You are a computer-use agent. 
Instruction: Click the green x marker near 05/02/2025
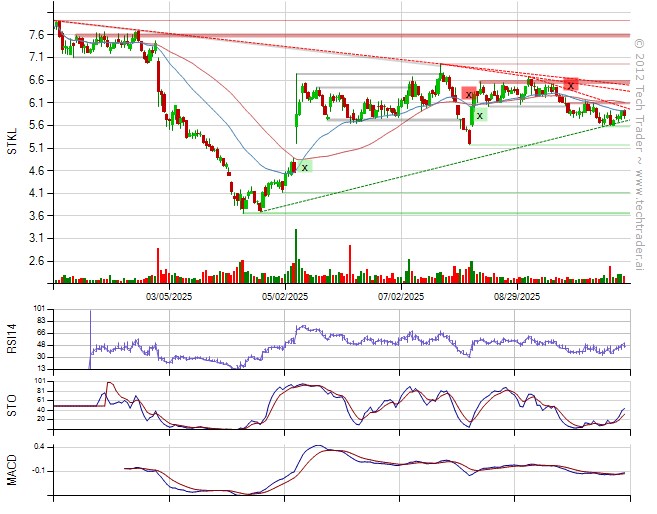pyautogui.click(x=304, y=167)
